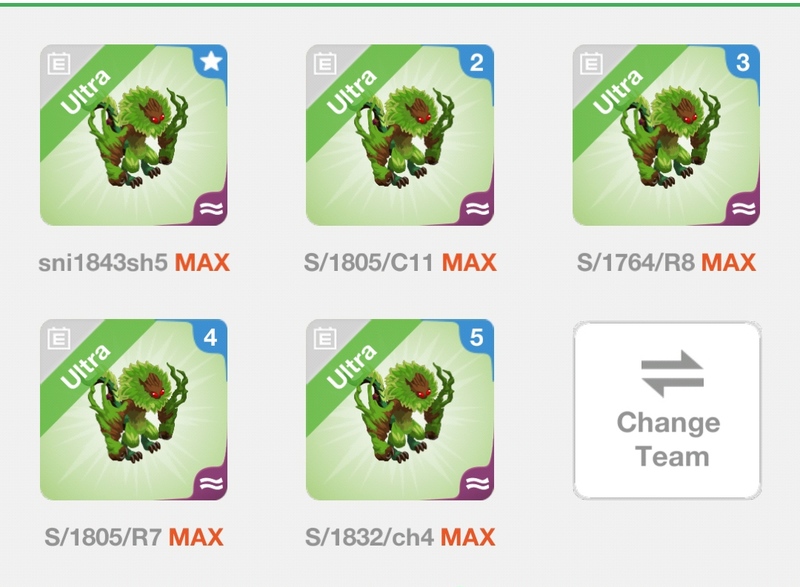Click the sni1843sh5 MAX name label
The width and height of the screenshot is (800, 587).
click(x=134, y=263)
